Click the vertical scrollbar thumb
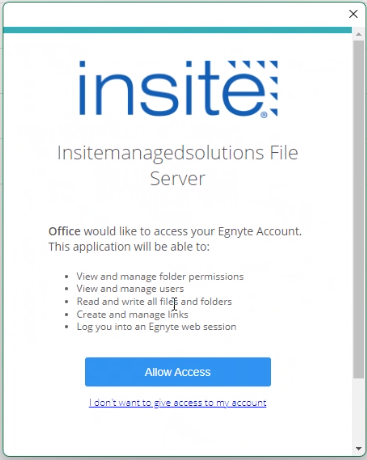 [359, 208]
